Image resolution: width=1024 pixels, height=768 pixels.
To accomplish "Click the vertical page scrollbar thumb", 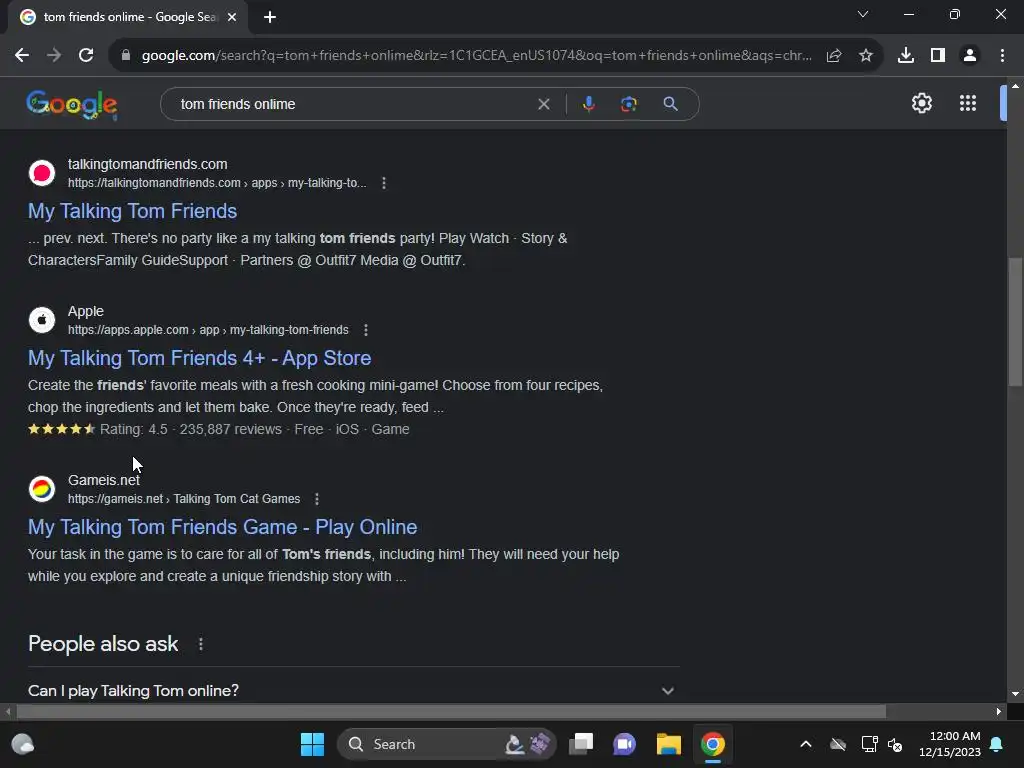I will tap(1015, 322).
